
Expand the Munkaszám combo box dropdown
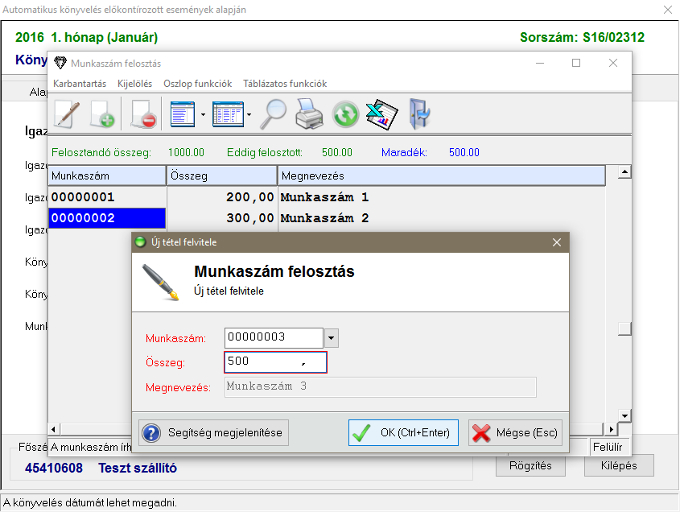pos(332,338)
